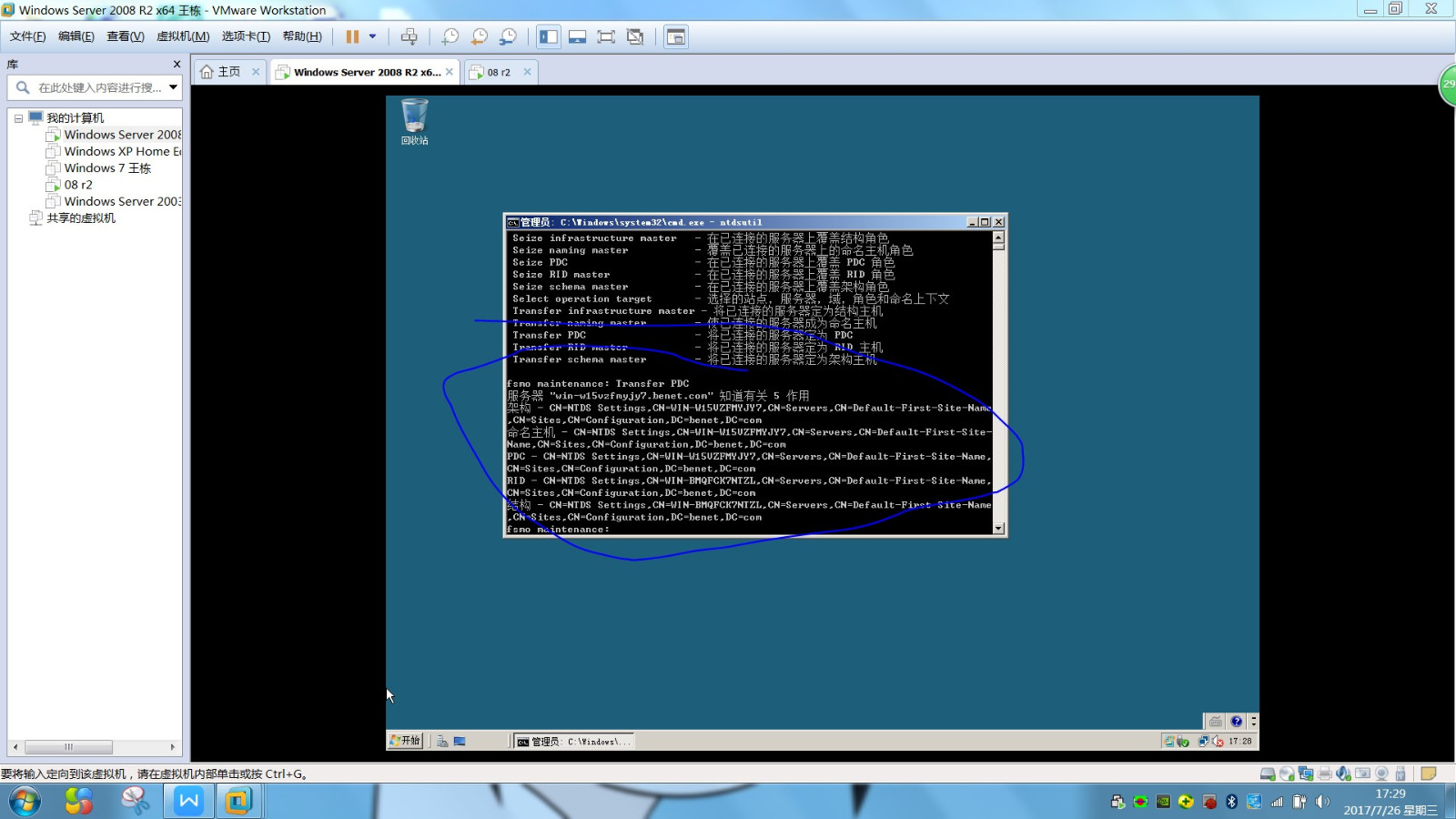Image resolution: width=1456 pixels, height=819 pixels.
Task: Open the VMware message log note icon
Action: [x=1429, y=774]
